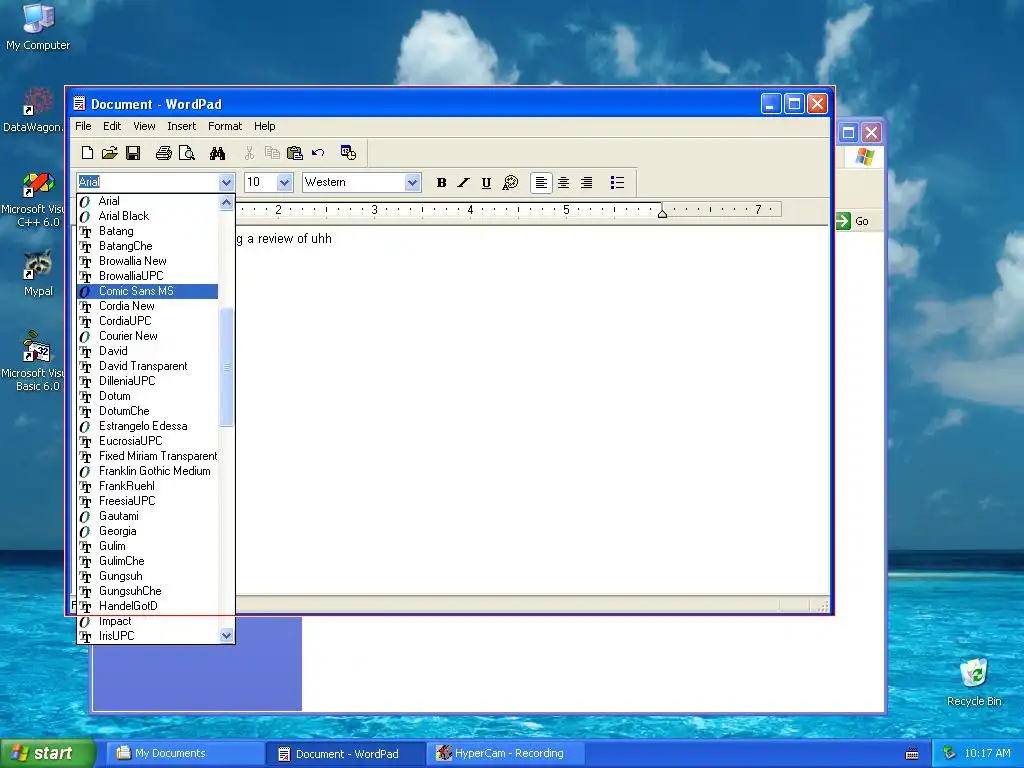Click Document - WordPad taskbar button
The height and width of the screenshot is (768, 1024).
345,754
